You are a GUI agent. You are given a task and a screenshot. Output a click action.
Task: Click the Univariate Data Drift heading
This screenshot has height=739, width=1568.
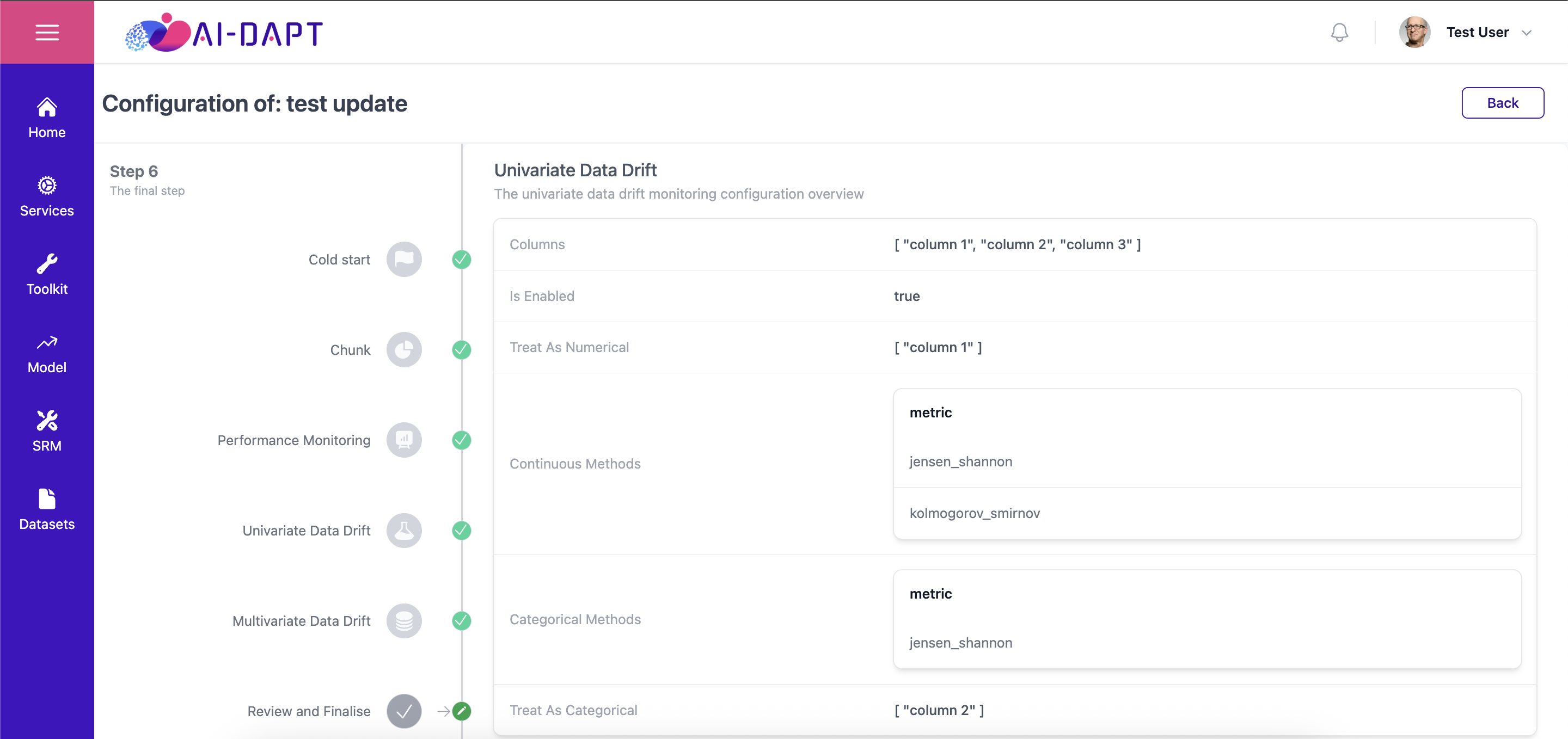575,170
